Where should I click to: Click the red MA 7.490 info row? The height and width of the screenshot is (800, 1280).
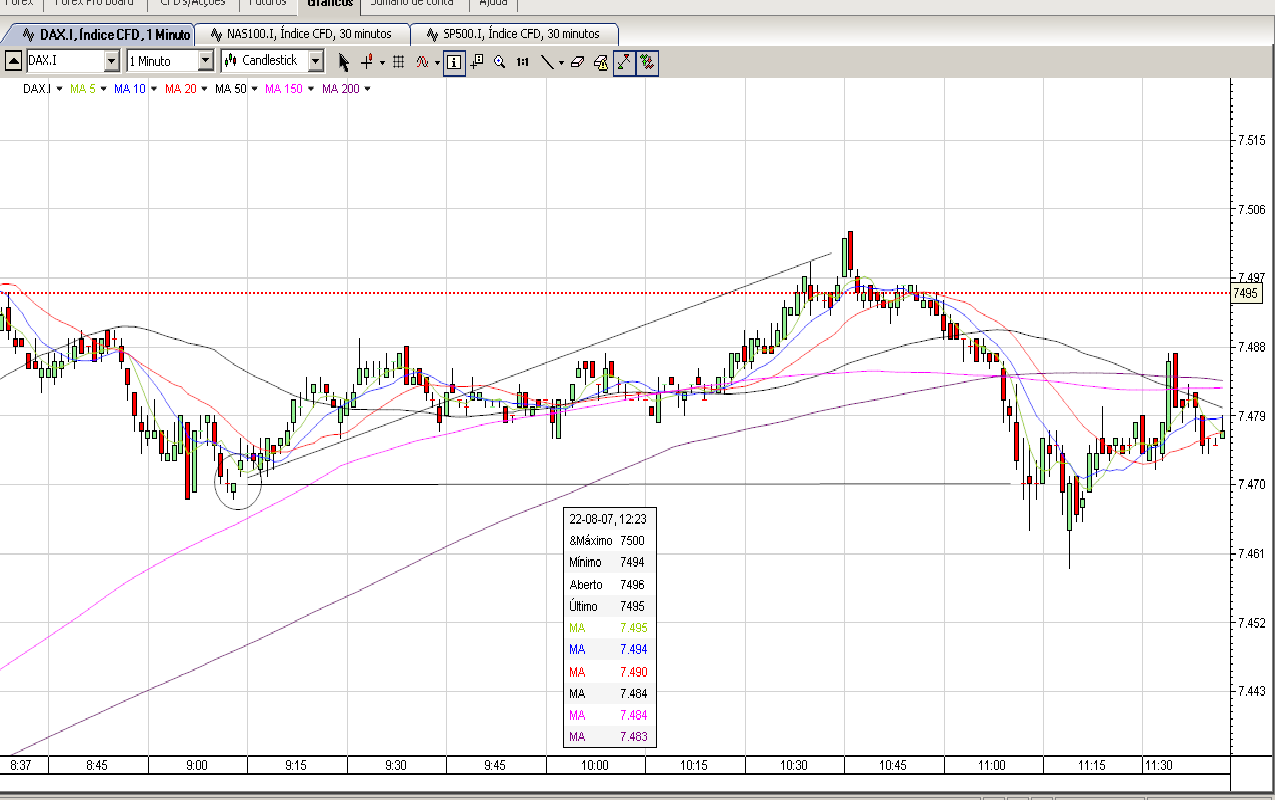click(x=608, y=672)
